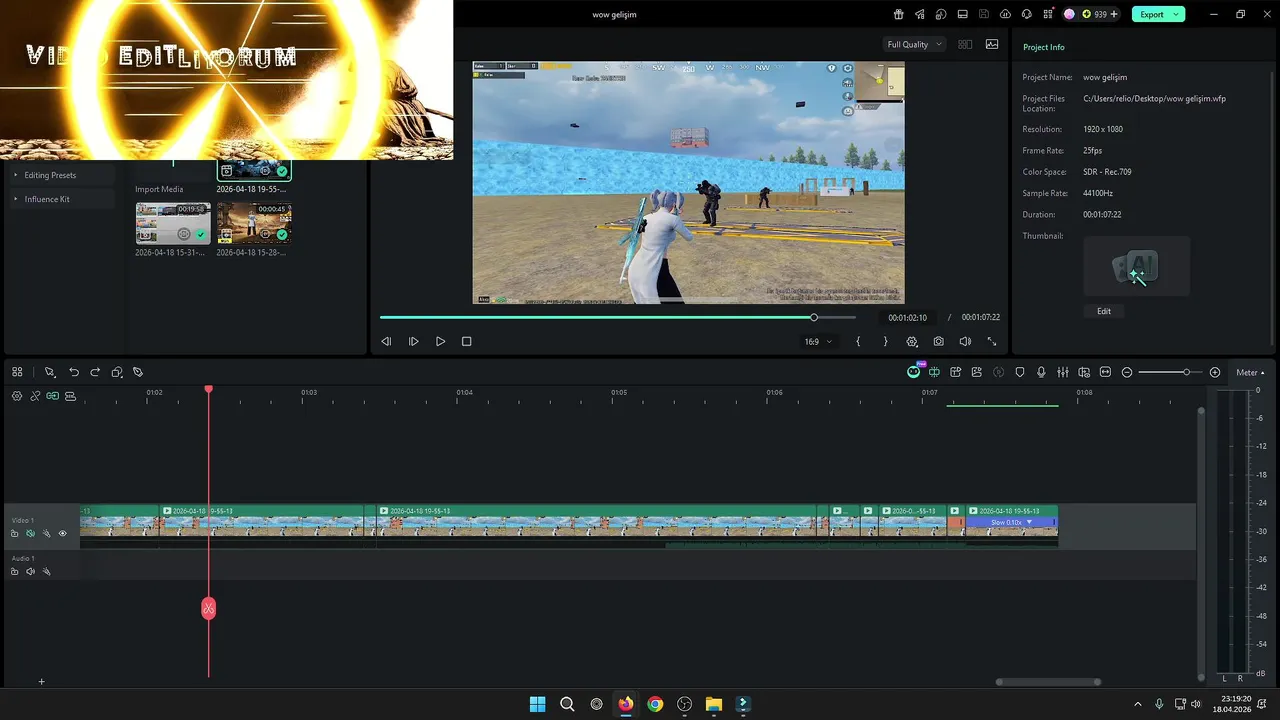
Task: Redo the last action
Action: coord(95,372)
